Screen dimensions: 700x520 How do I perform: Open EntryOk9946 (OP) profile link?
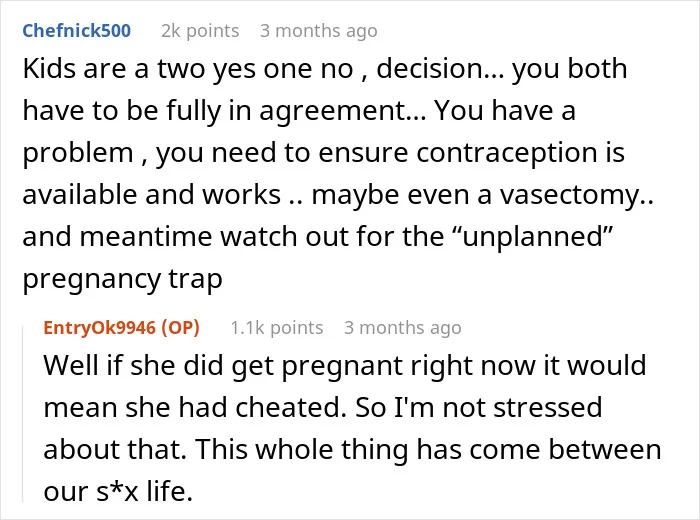coord(121,328)
